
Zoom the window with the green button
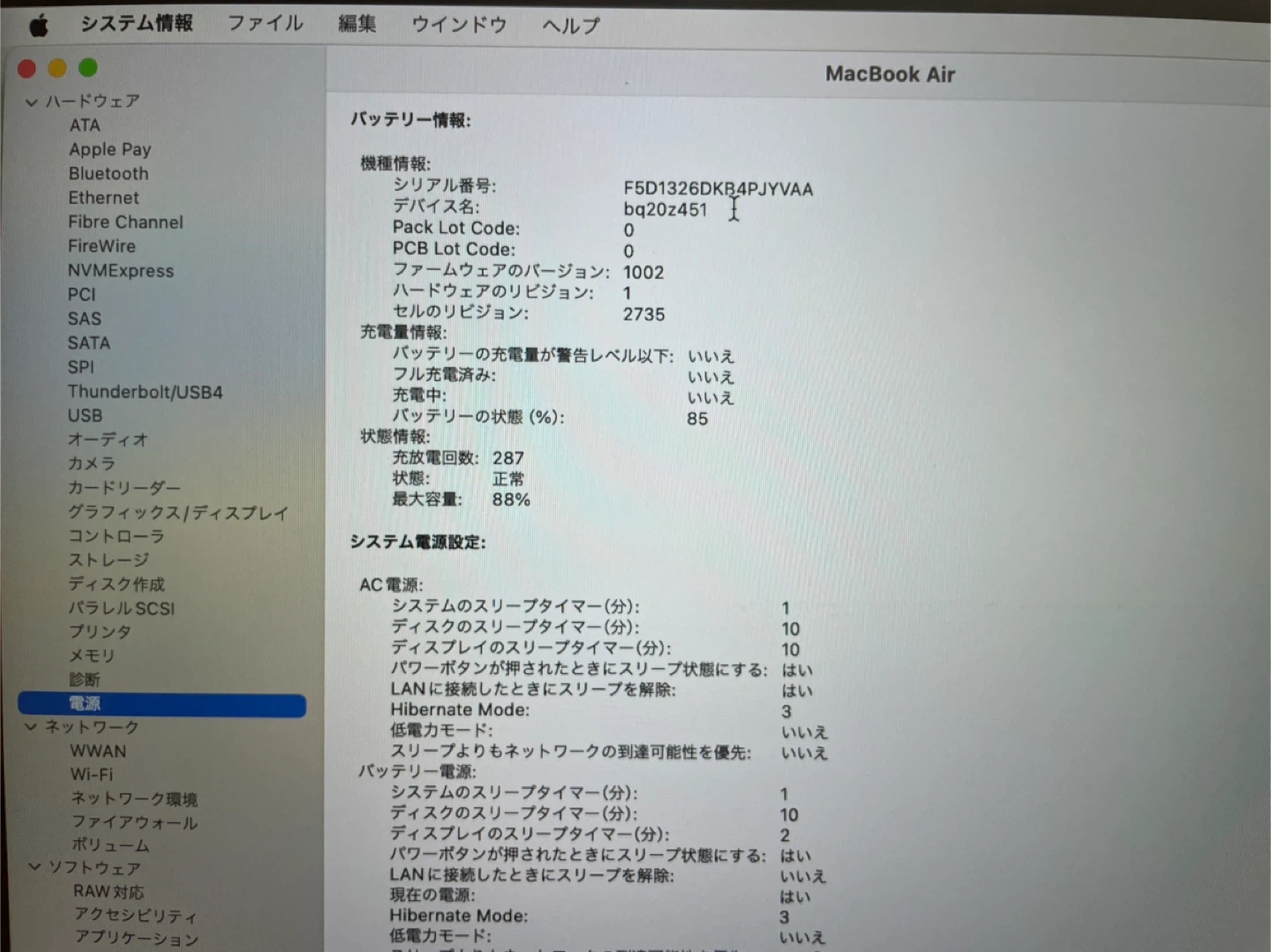click(87, 68)
